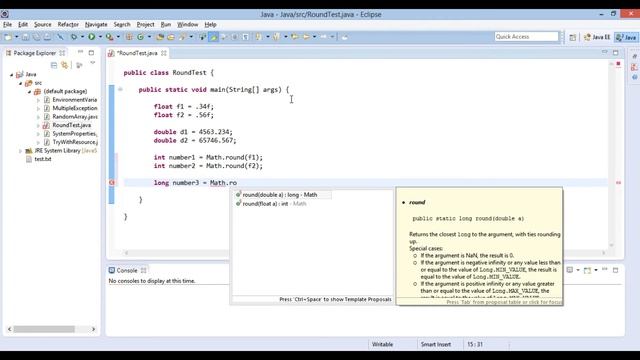Click Collapse All in Package Explorer
Image resolution: width=640 pixels, height=360 pixels.
click(53, 65)
